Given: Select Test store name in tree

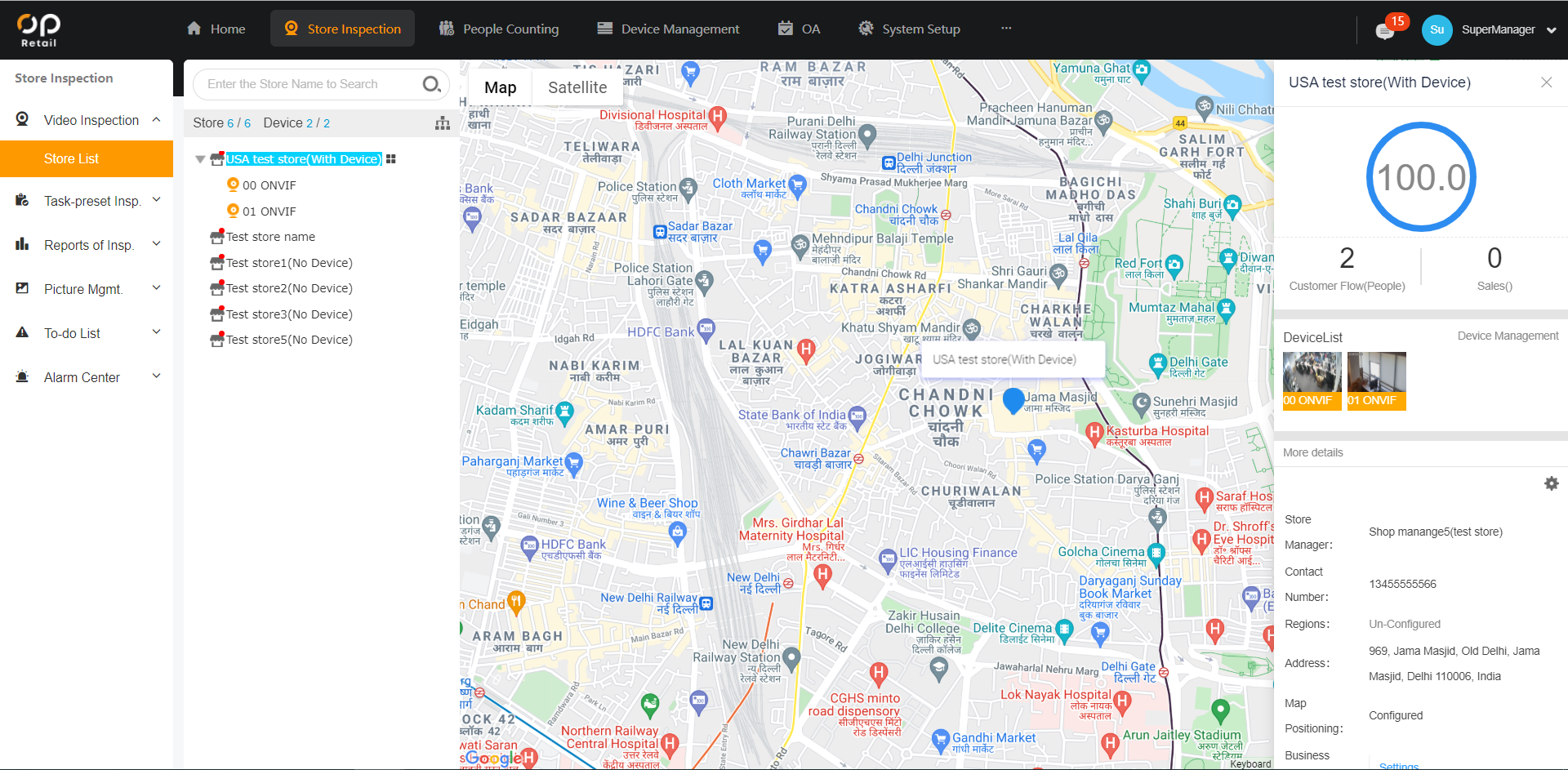Looking at the screenshot, I should 270,237.
